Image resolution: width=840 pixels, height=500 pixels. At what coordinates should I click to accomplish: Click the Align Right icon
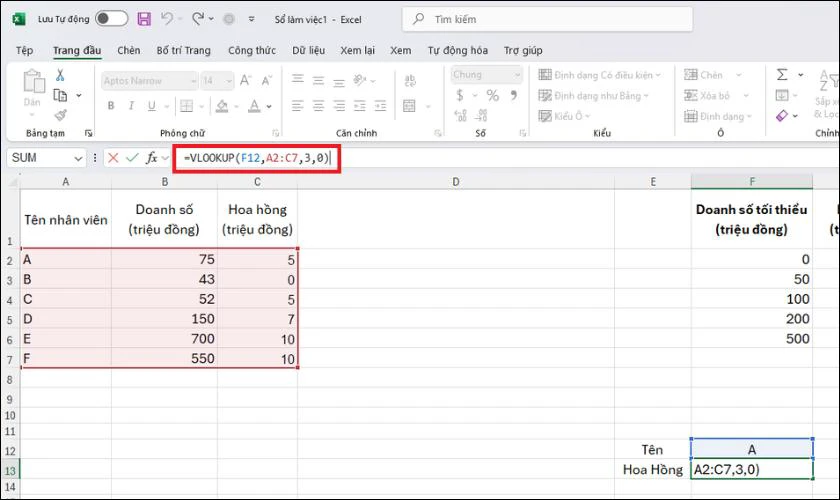tap(339, 106)
